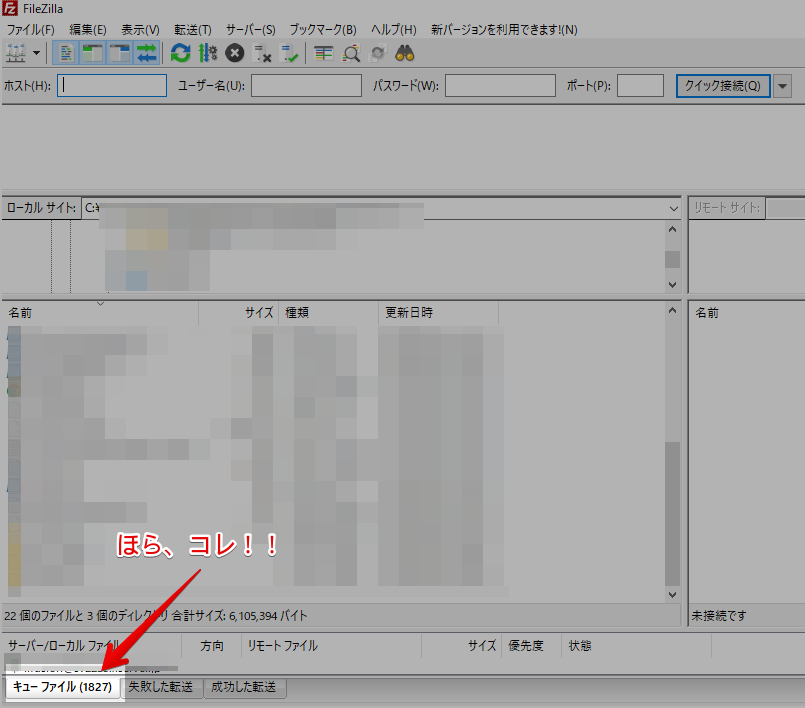
Task: Sort local files by サイズ column
Action: [x=239, y=313]
